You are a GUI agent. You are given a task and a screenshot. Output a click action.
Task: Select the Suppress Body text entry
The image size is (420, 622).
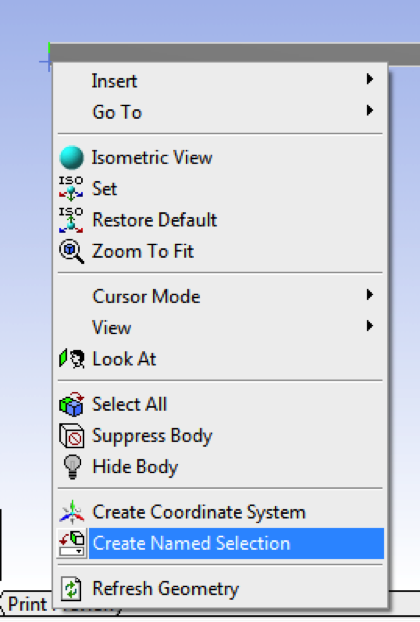(152, 436)
